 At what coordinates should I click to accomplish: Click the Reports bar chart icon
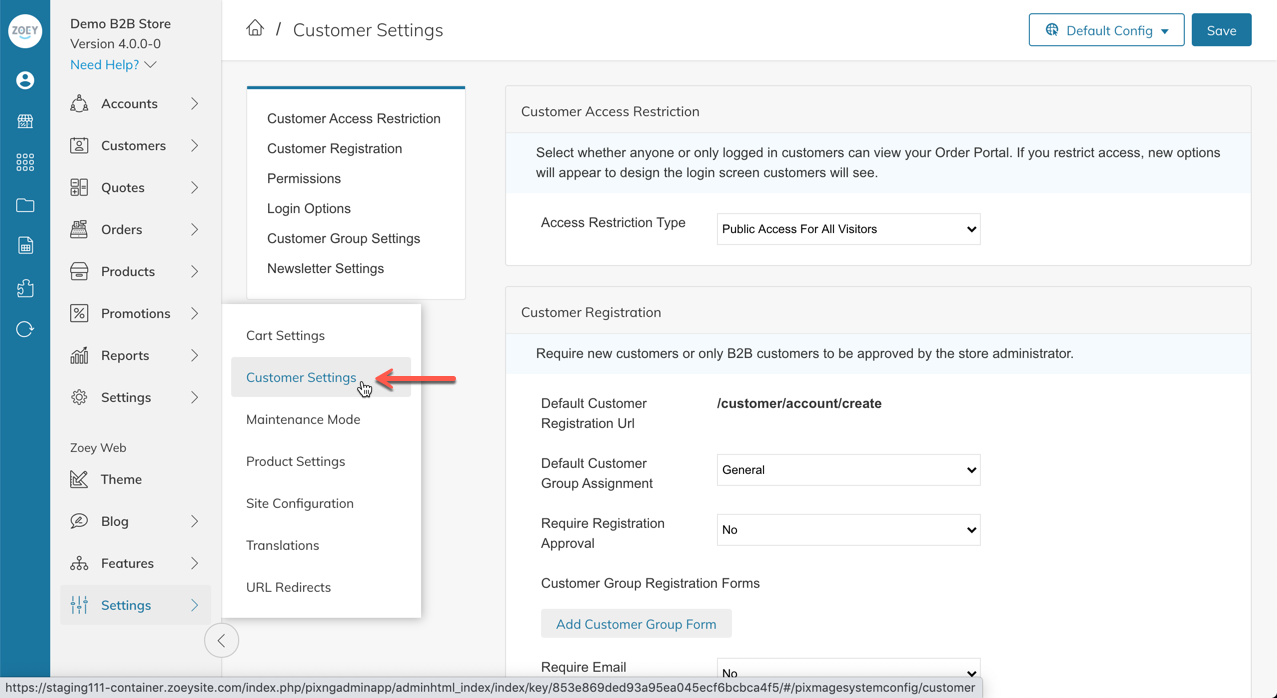[79, 355]
